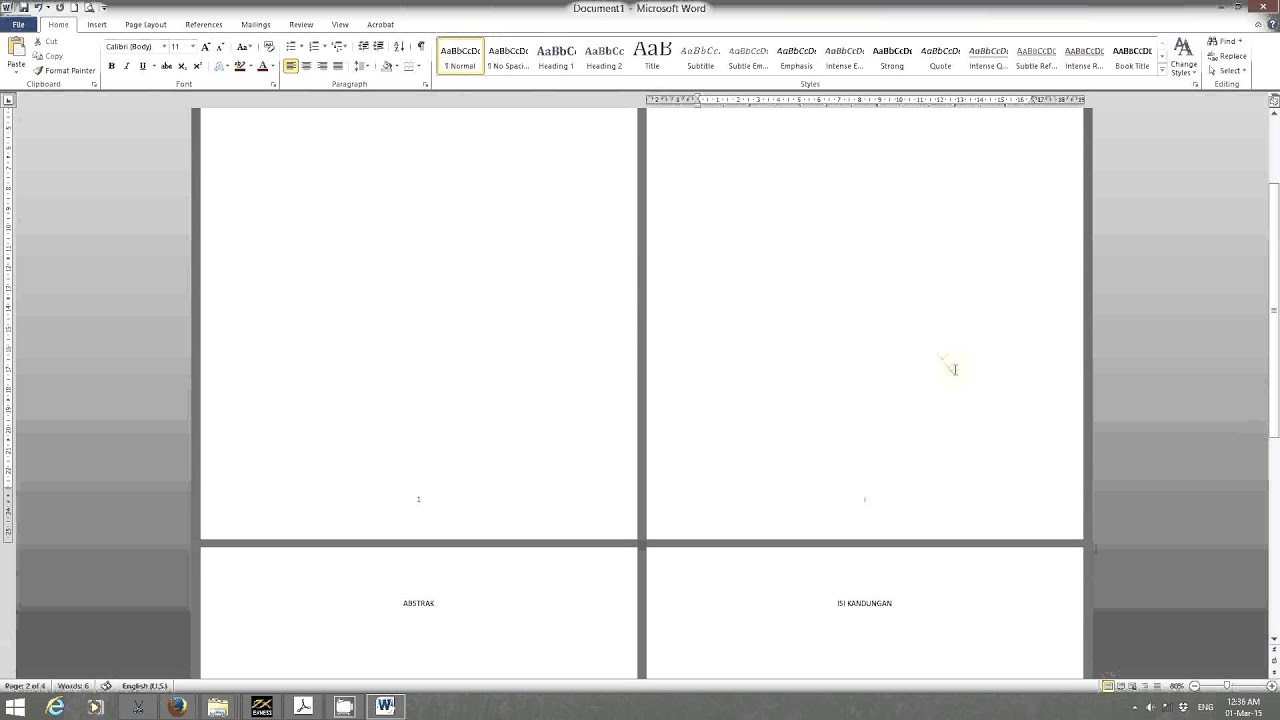
Task: Open Internet Explorer from taskbar
Action: [x=55, y=707]
